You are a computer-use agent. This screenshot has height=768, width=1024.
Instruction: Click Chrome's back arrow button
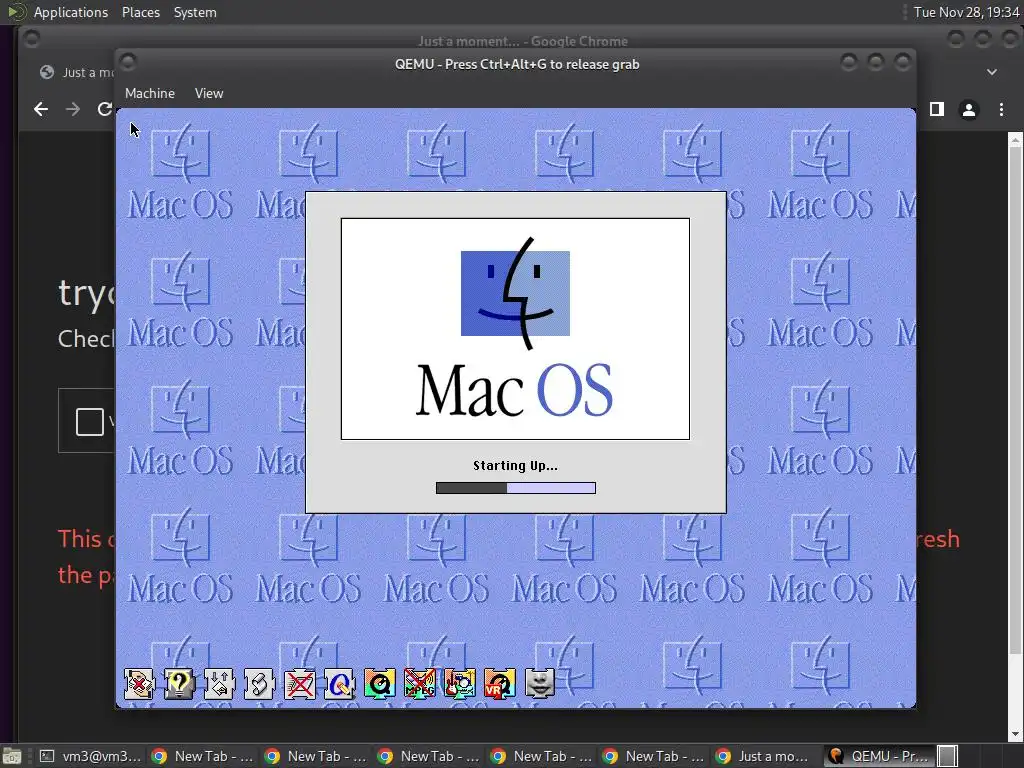(x=40, y=109)
